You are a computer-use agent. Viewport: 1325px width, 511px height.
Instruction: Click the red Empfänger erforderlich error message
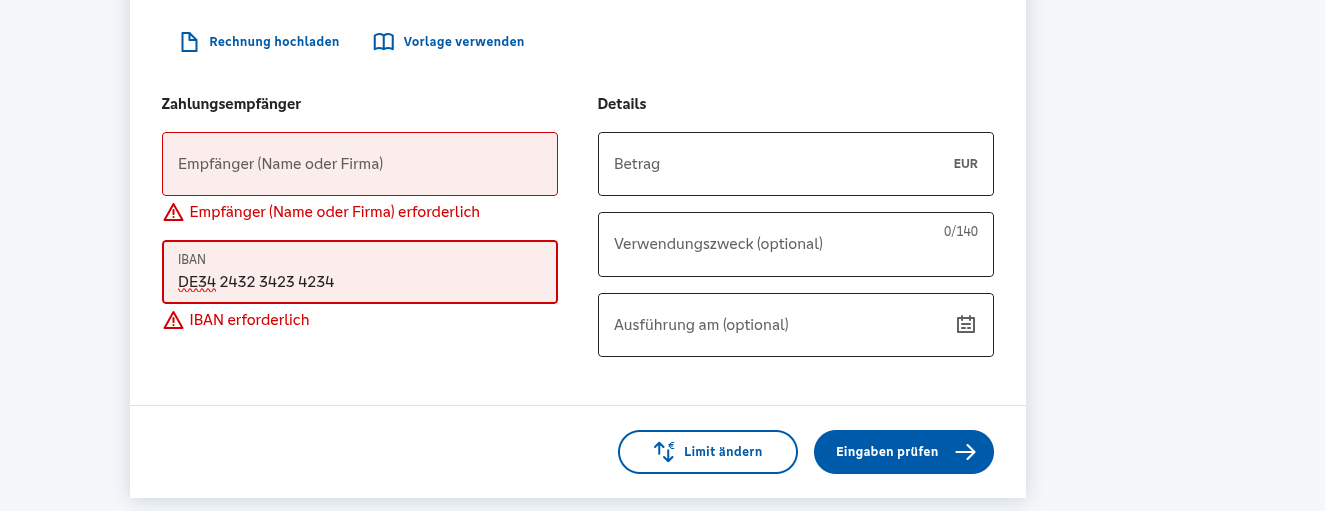tap(334, 212)
